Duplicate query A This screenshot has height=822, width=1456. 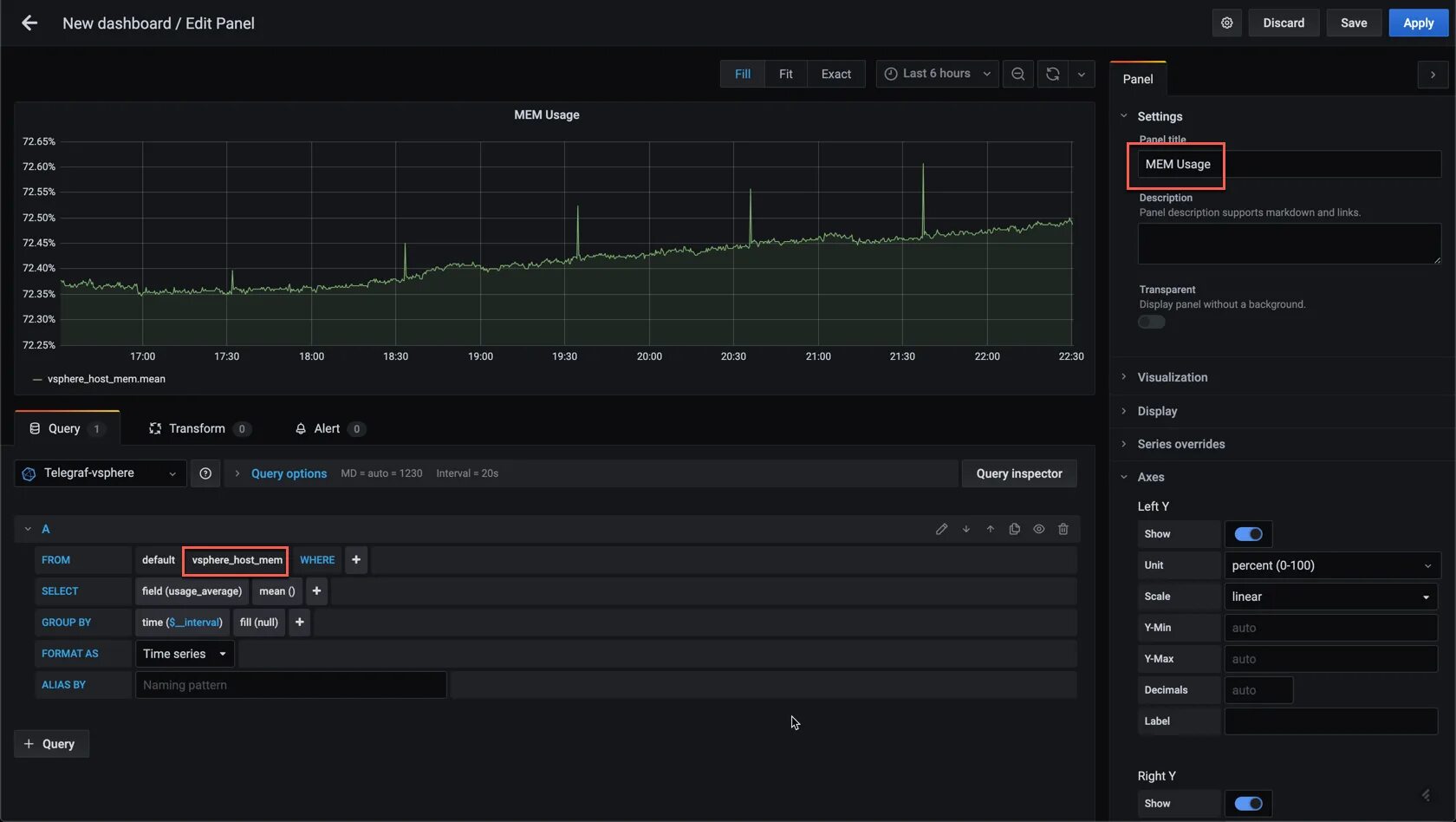pyautogui.click(x=1014, y=529)
